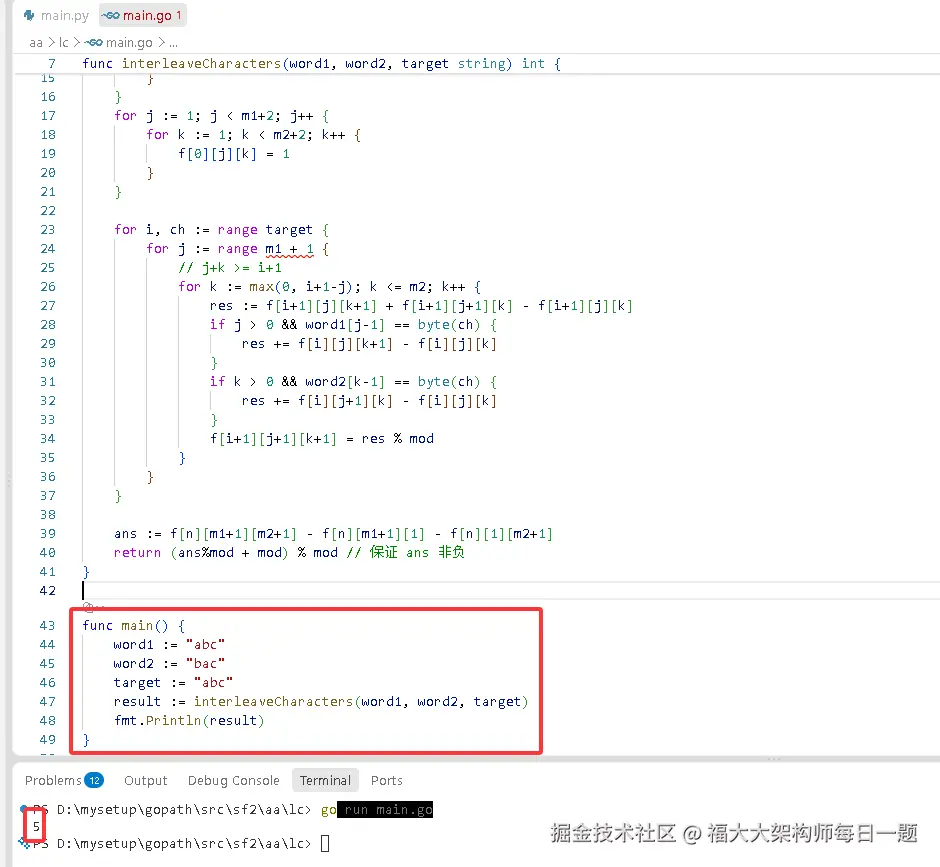Click the word1 := "abc" assignment

pyautogui.click(x=169, y=645)
